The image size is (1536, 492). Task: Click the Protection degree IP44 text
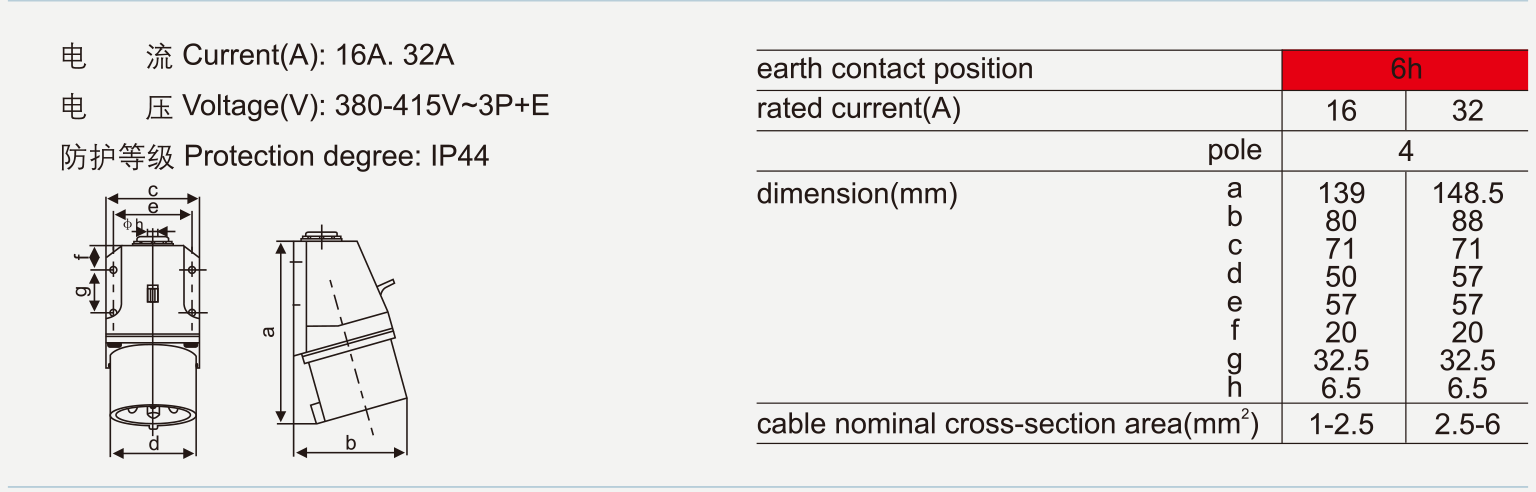[x=336, y=156]
